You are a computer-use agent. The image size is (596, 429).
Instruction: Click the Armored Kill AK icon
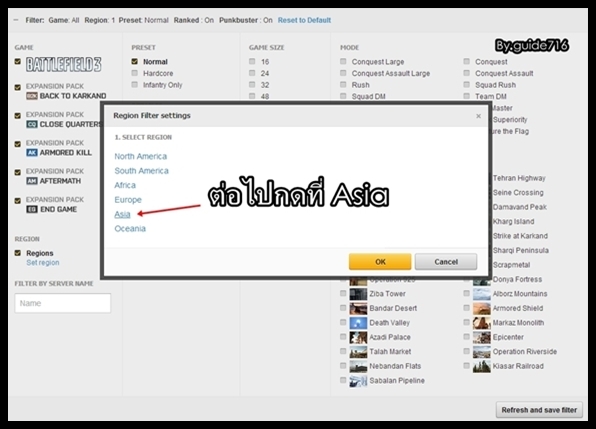(32, 153)
